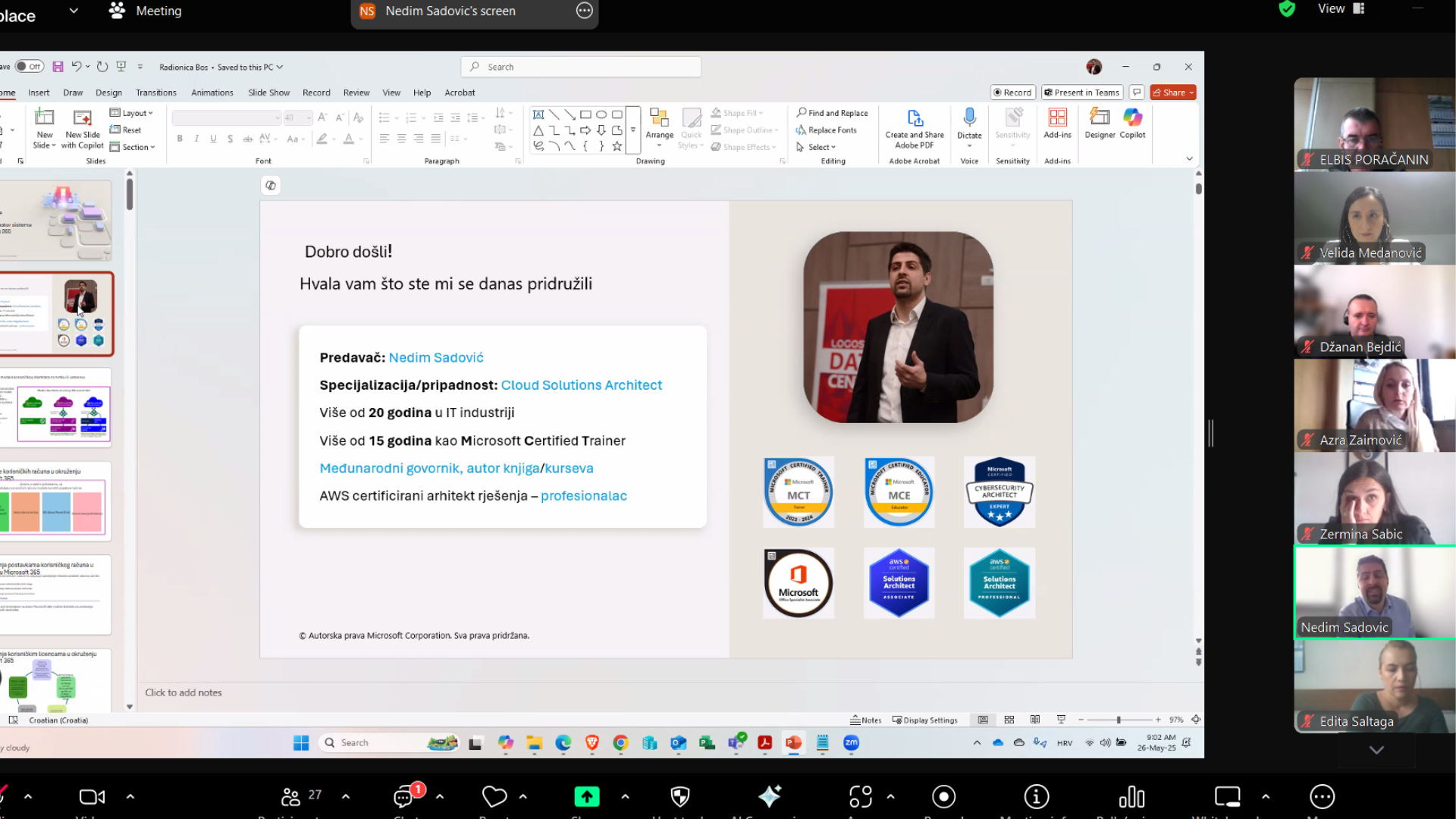Collapse the ribbon chevron
The height and width of the screenshot is (819, 1456).
pos(1189,158)
